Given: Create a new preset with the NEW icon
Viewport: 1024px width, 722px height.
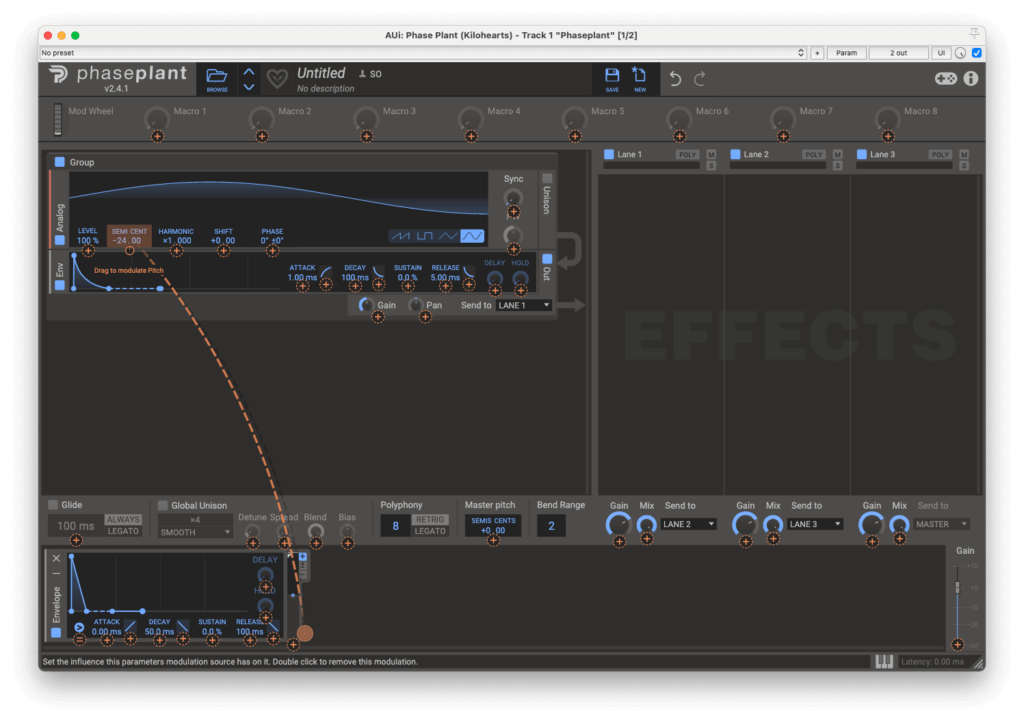Looking at the screenshot, I should 639,75.
